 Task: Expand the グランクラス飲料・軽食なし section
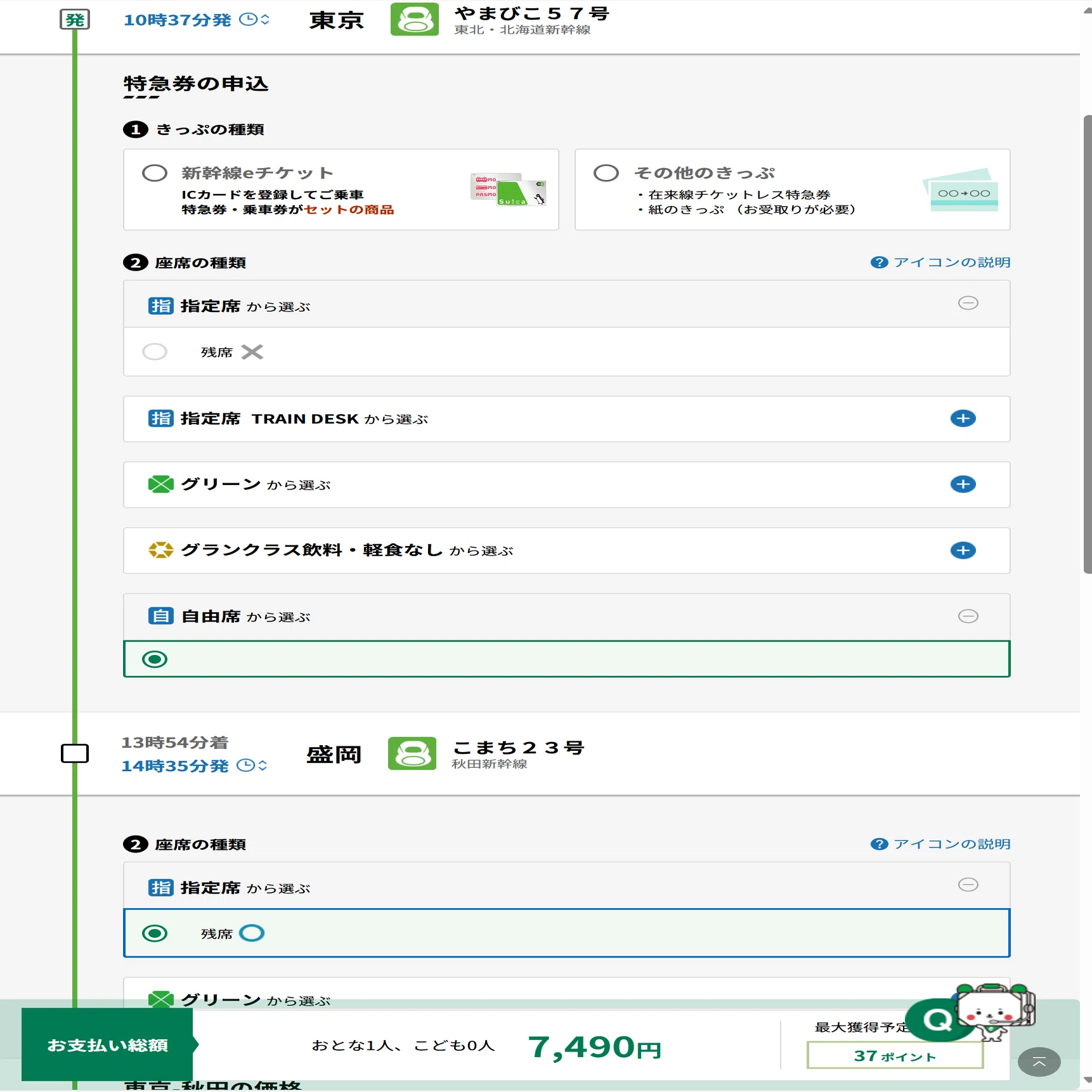click(963, 550)
